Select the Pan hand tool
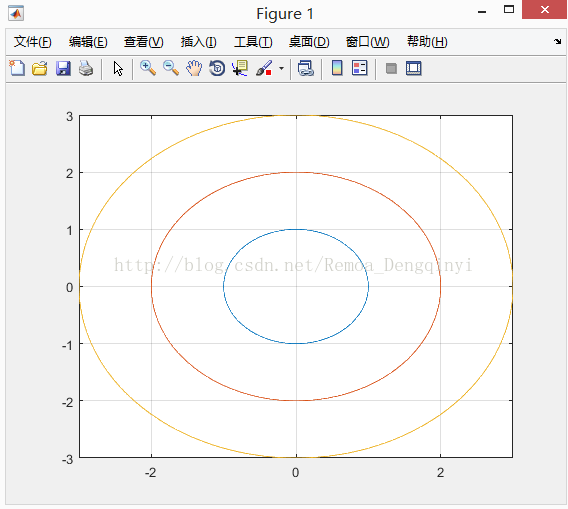This screenshot has width=568, height=509. 194,68
